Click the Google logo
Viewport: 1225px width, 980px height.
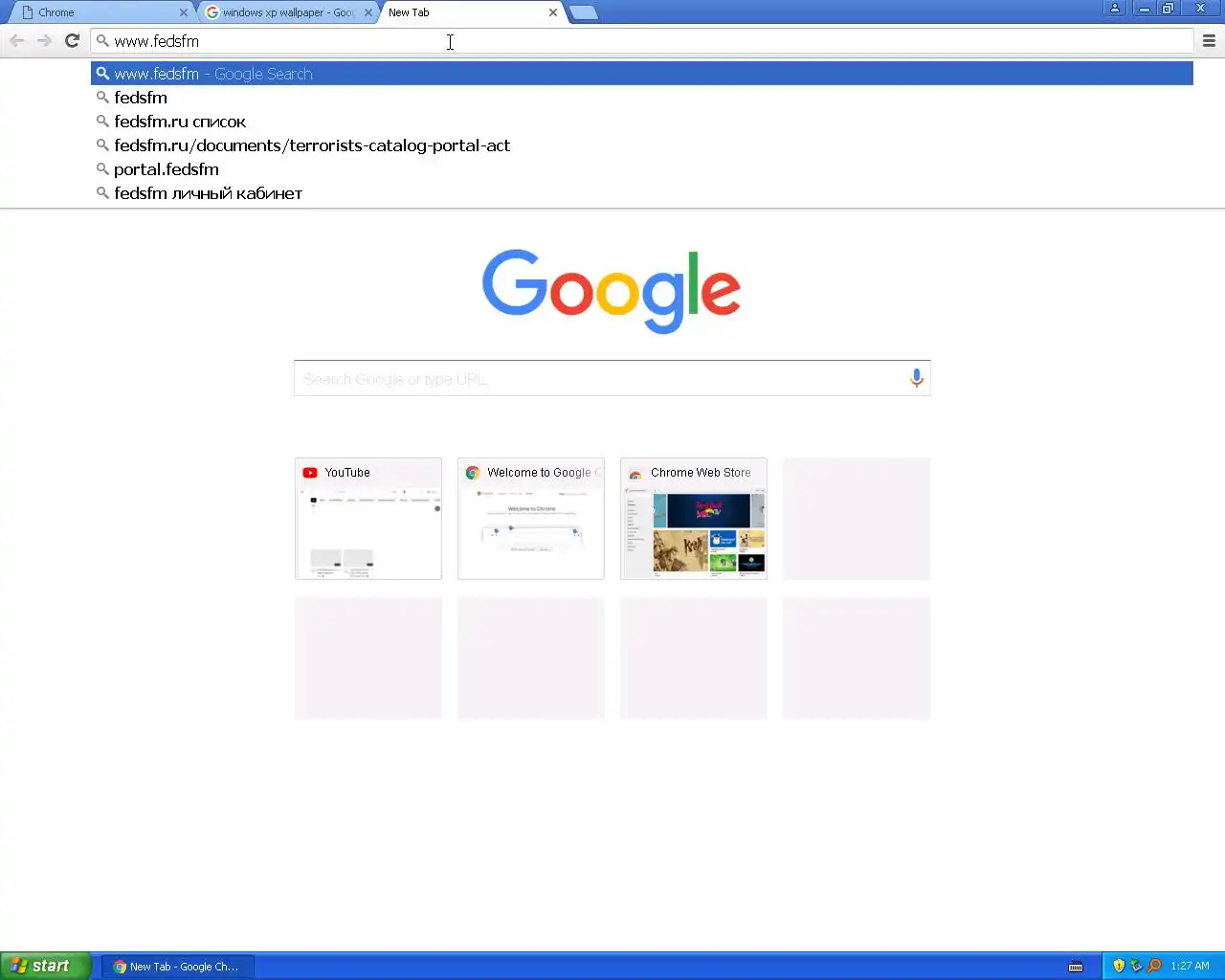(x=612, y=291)
